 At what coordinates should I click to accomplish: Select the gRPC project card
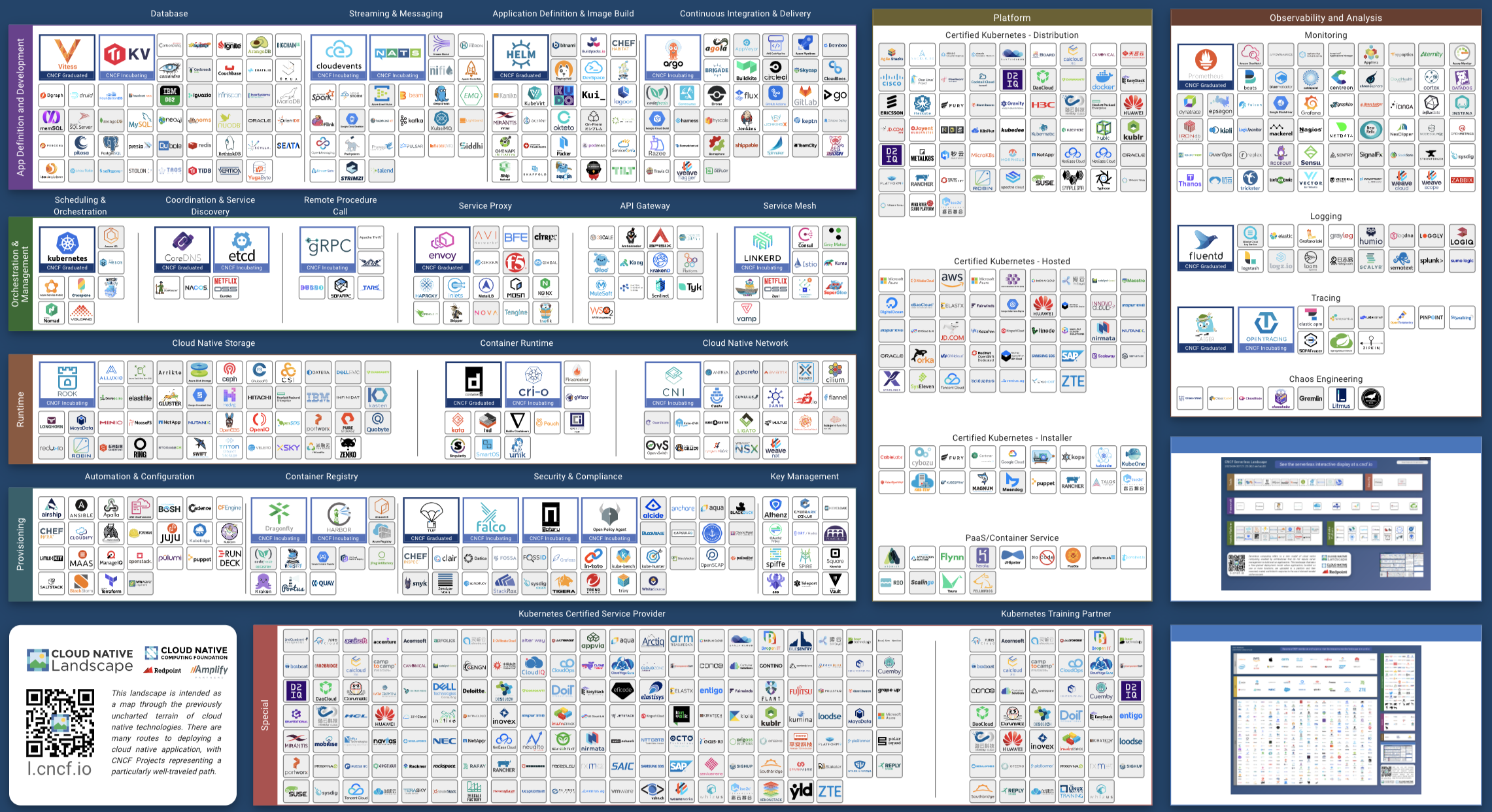328,248
